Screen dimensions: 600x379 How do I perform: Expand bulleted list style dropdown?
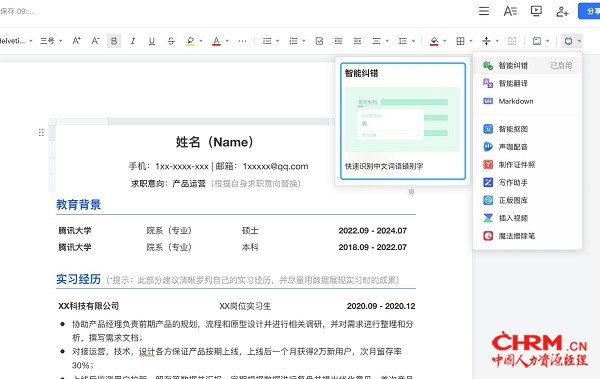pos(277,41)
